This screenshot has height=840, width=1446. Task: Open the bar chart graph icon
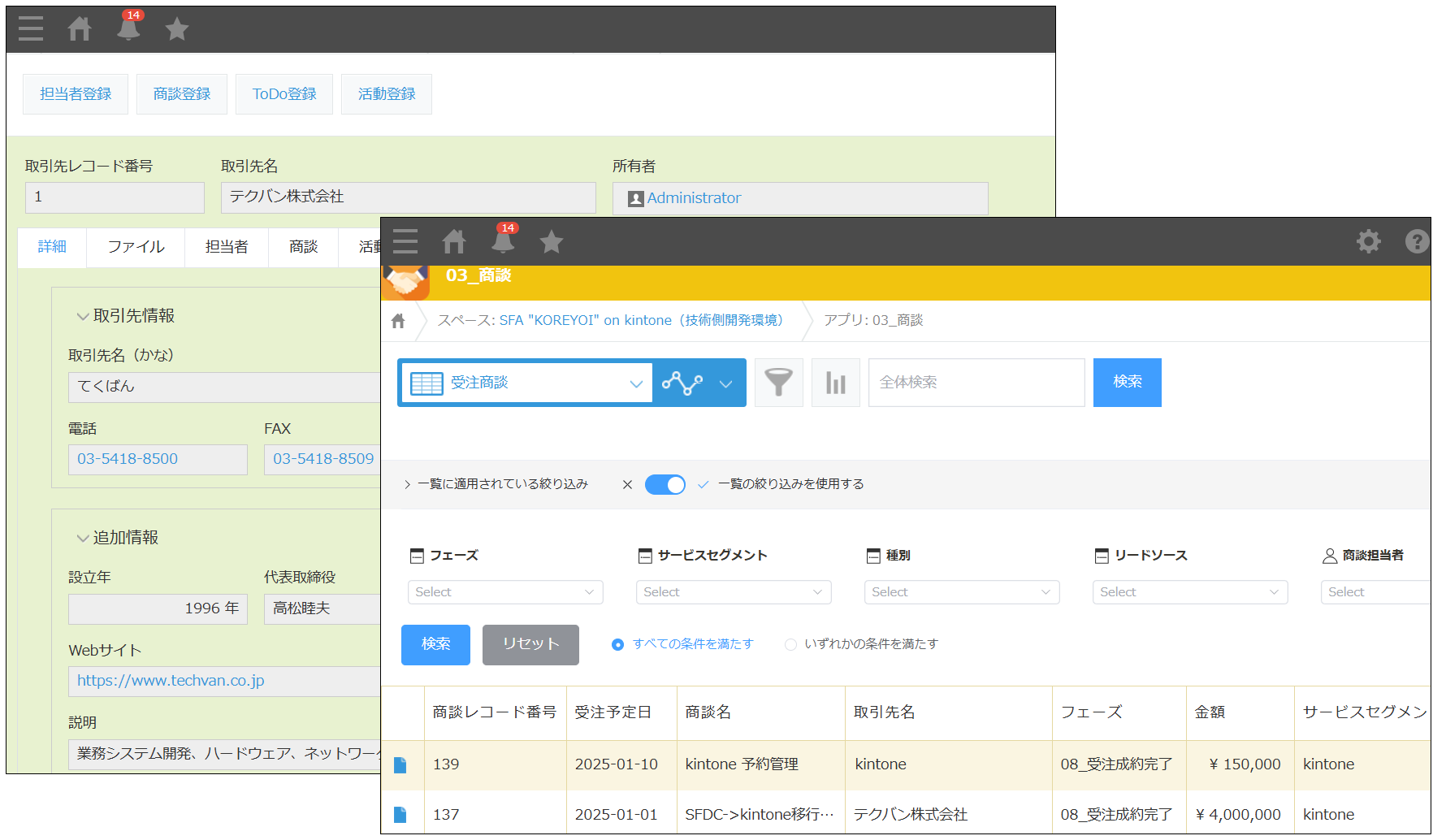[x=835, y=383]
